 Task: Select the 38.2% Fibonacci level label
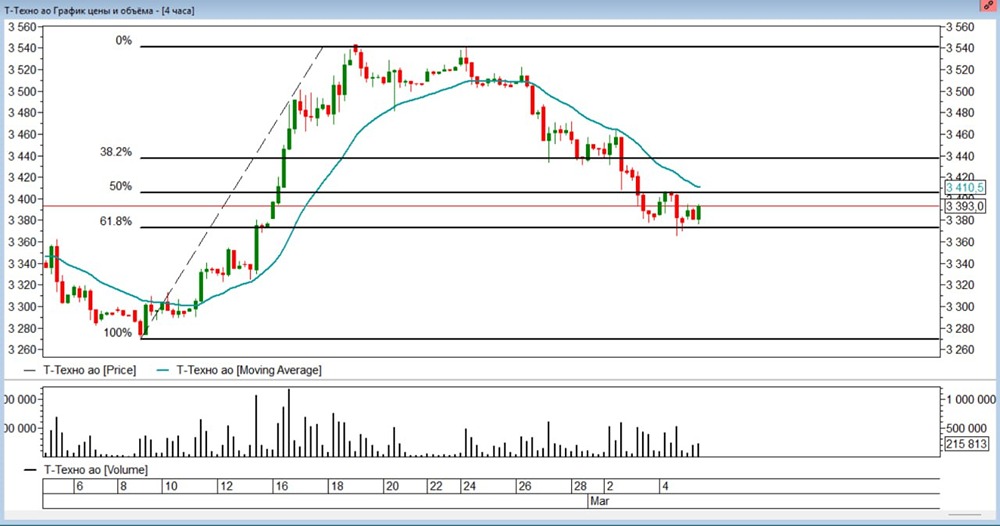point(115,152)
